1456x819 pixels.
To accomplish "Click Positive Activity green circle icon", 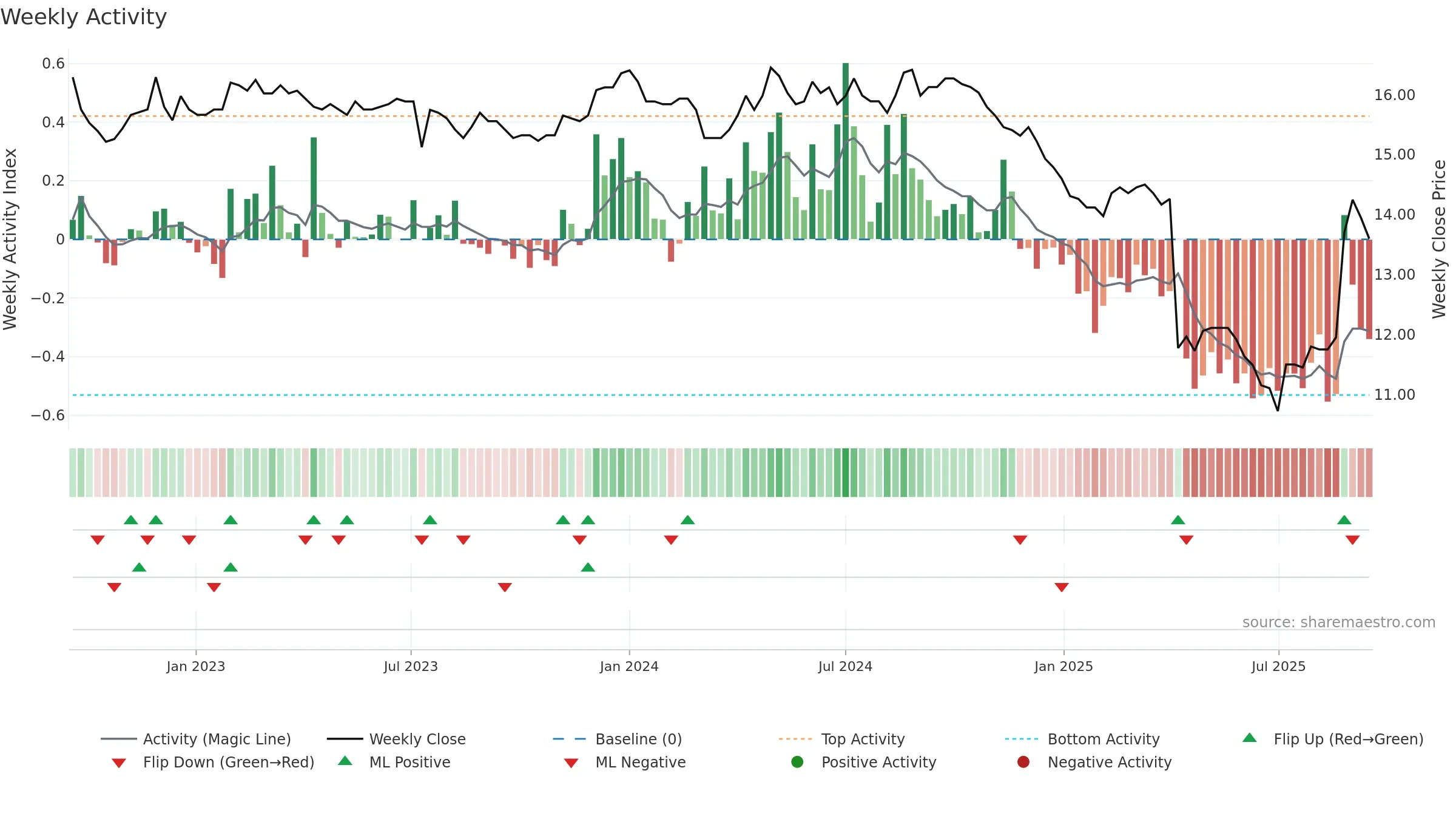I will point(797,761).
